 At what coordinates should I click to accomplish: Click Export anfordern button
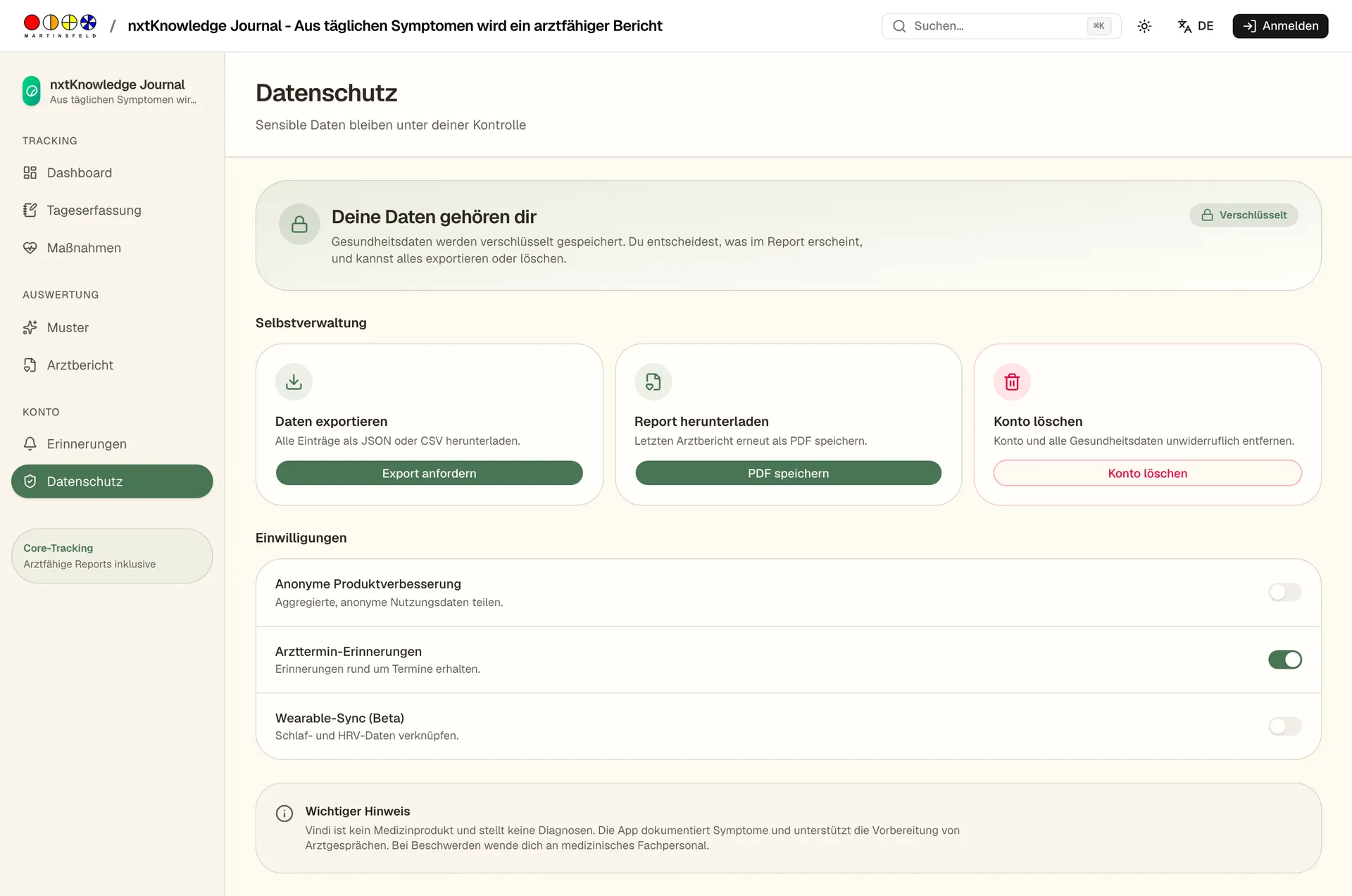click(x=429, y=473)
